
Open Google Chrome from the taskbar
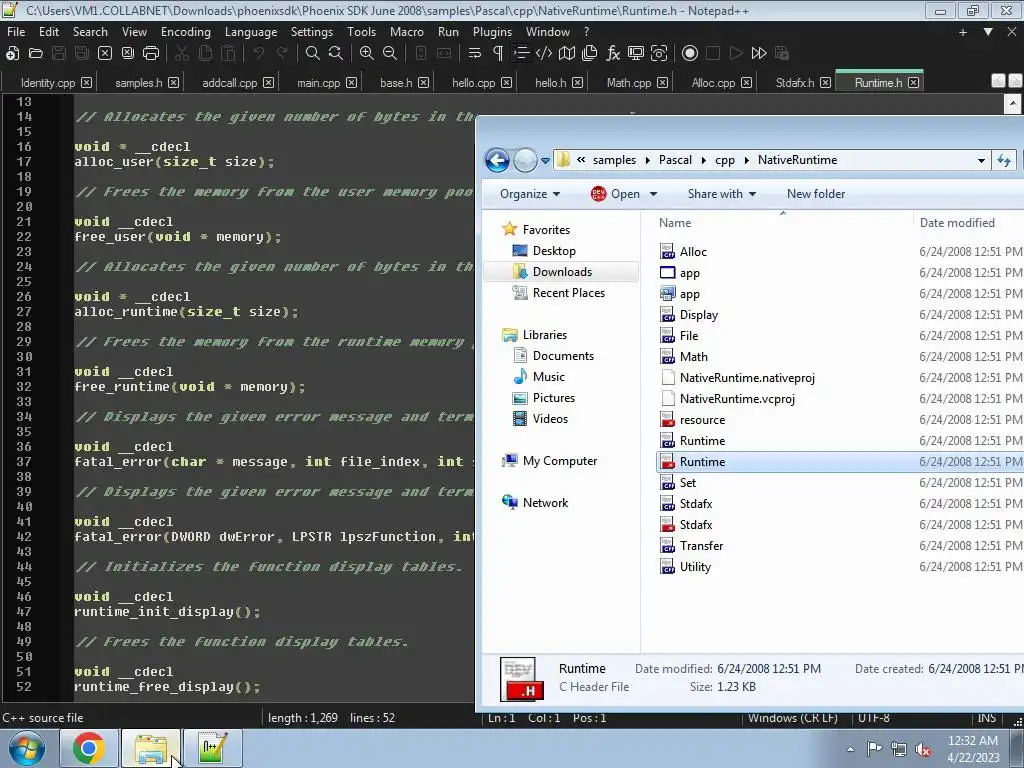(x=89, y=748)
